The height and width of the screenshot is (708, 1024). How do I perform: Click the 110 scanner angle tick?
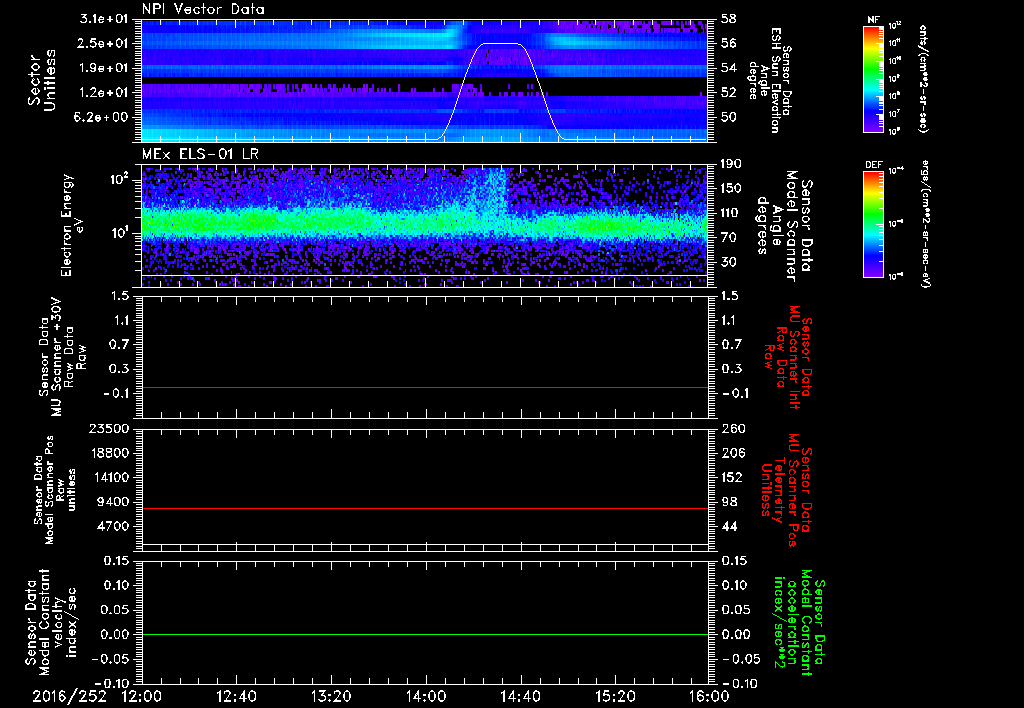(x=732, y=212)
